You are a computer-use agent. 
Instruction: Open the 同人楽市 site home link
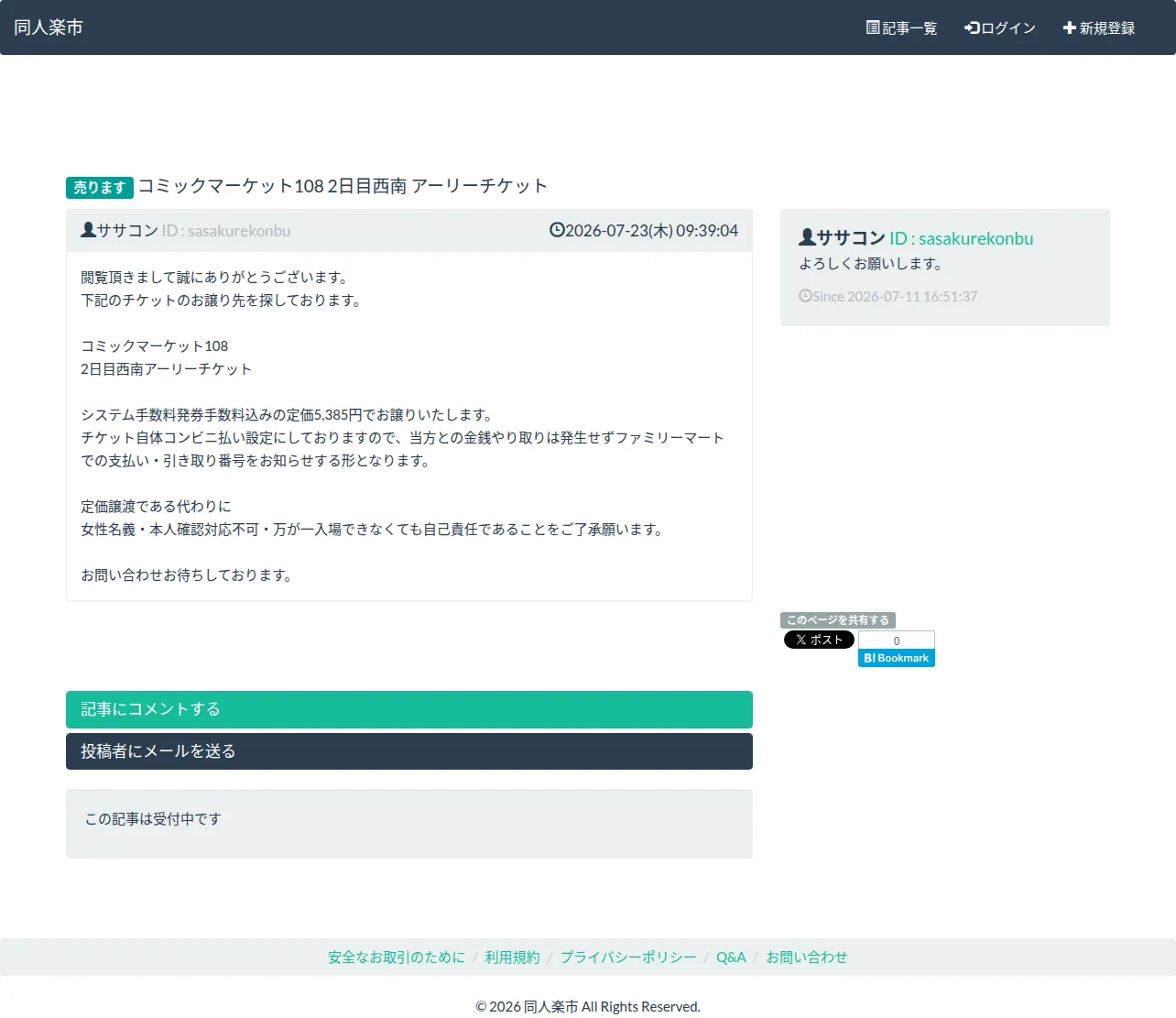49,27
